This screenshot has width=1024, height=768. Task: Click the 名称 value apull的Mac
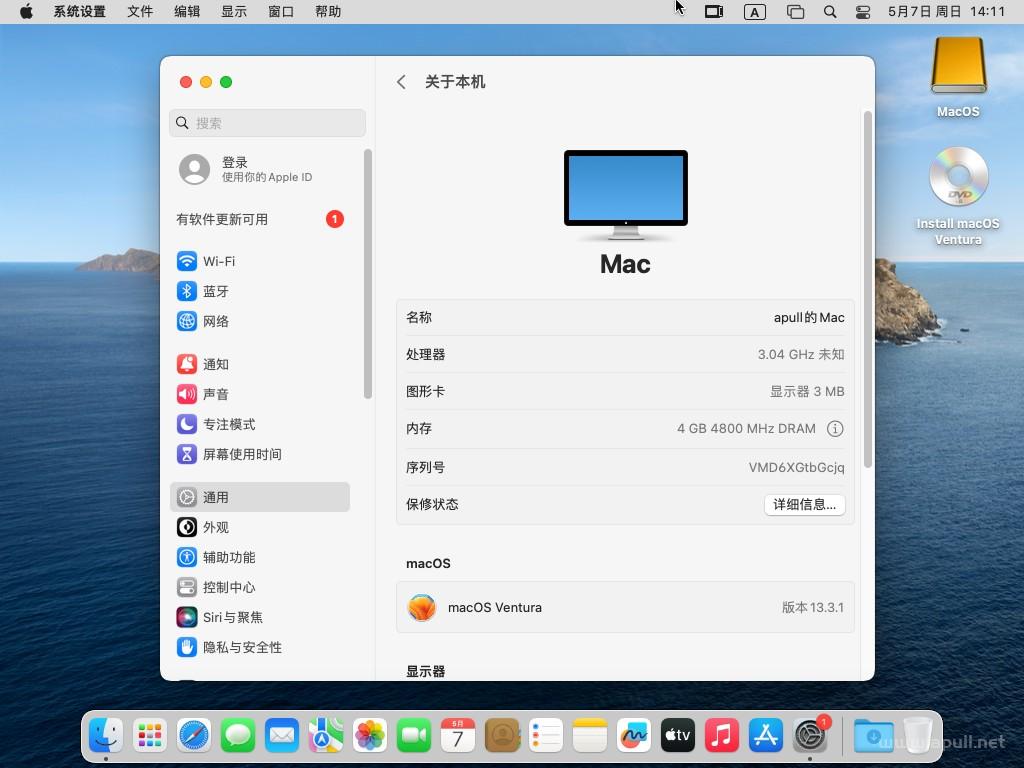tap(809, 317)
